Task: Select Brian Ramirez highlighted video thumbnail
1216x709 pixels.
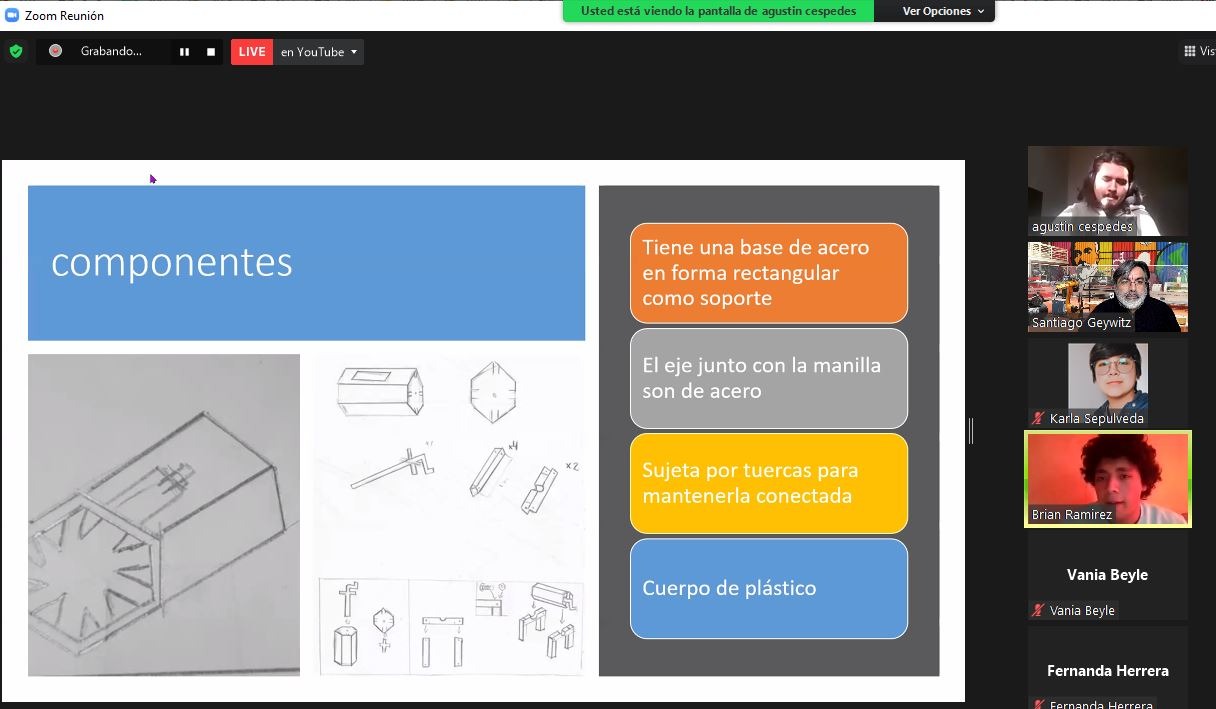Action: tap(1107, 478)
